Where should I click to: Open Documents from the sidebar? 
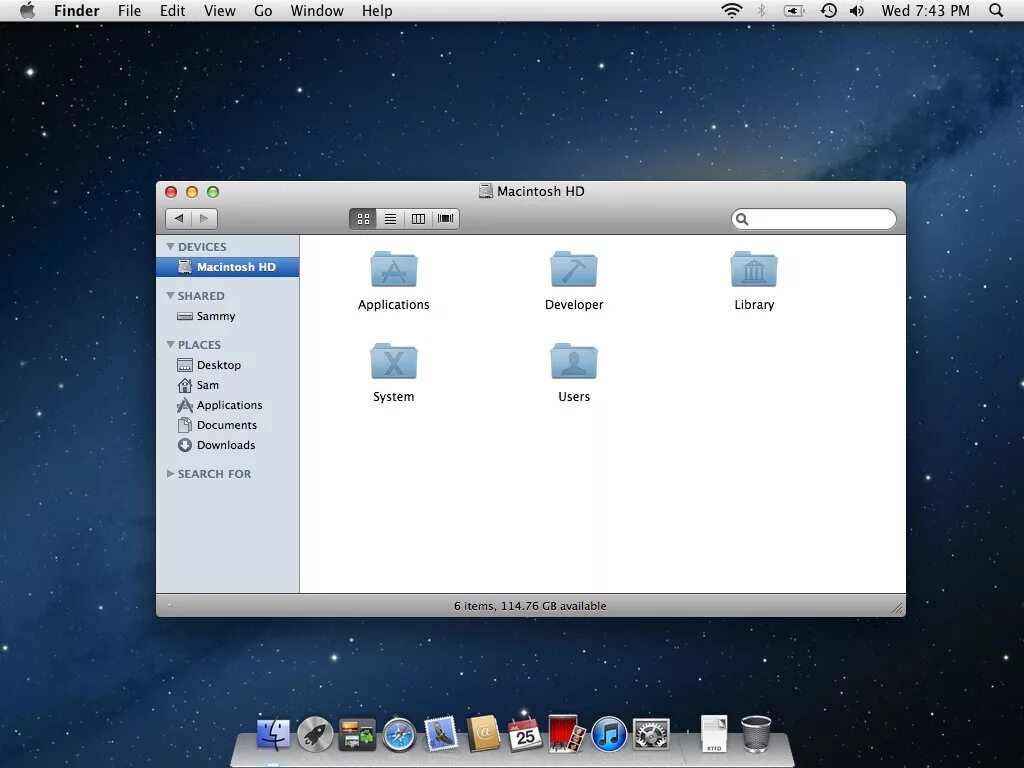tap(227, 425)
